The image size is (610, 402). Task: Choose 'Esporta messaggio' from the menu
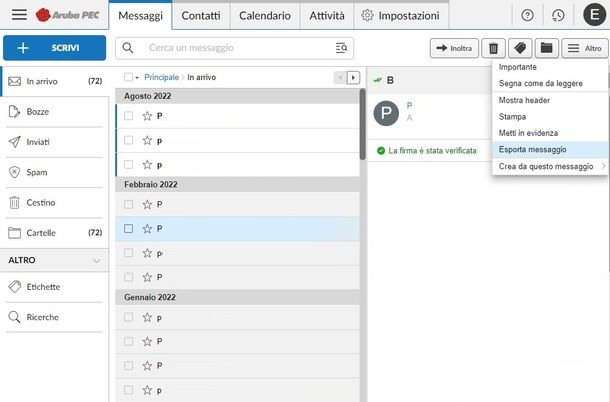pyautogui.click(x=532, y=149)
